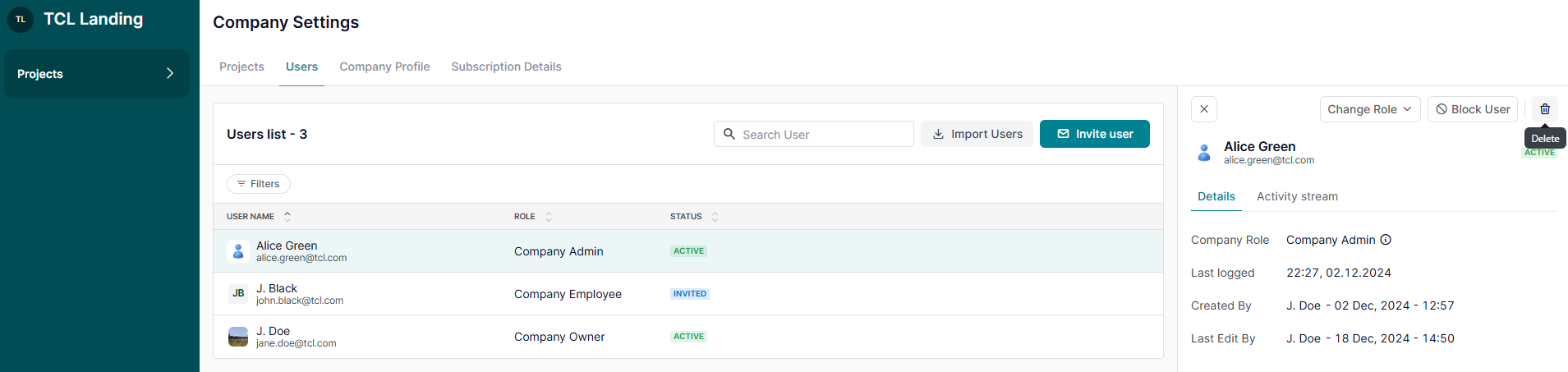Switch to the Activity stream tab

(x=1297, y=196)
